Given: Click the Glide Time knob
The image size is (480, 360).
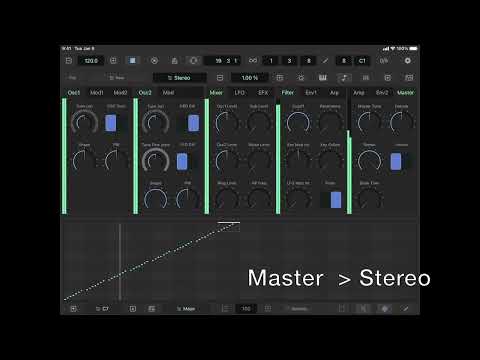Looking at the screenshot, I should click(x=369, y=199).
